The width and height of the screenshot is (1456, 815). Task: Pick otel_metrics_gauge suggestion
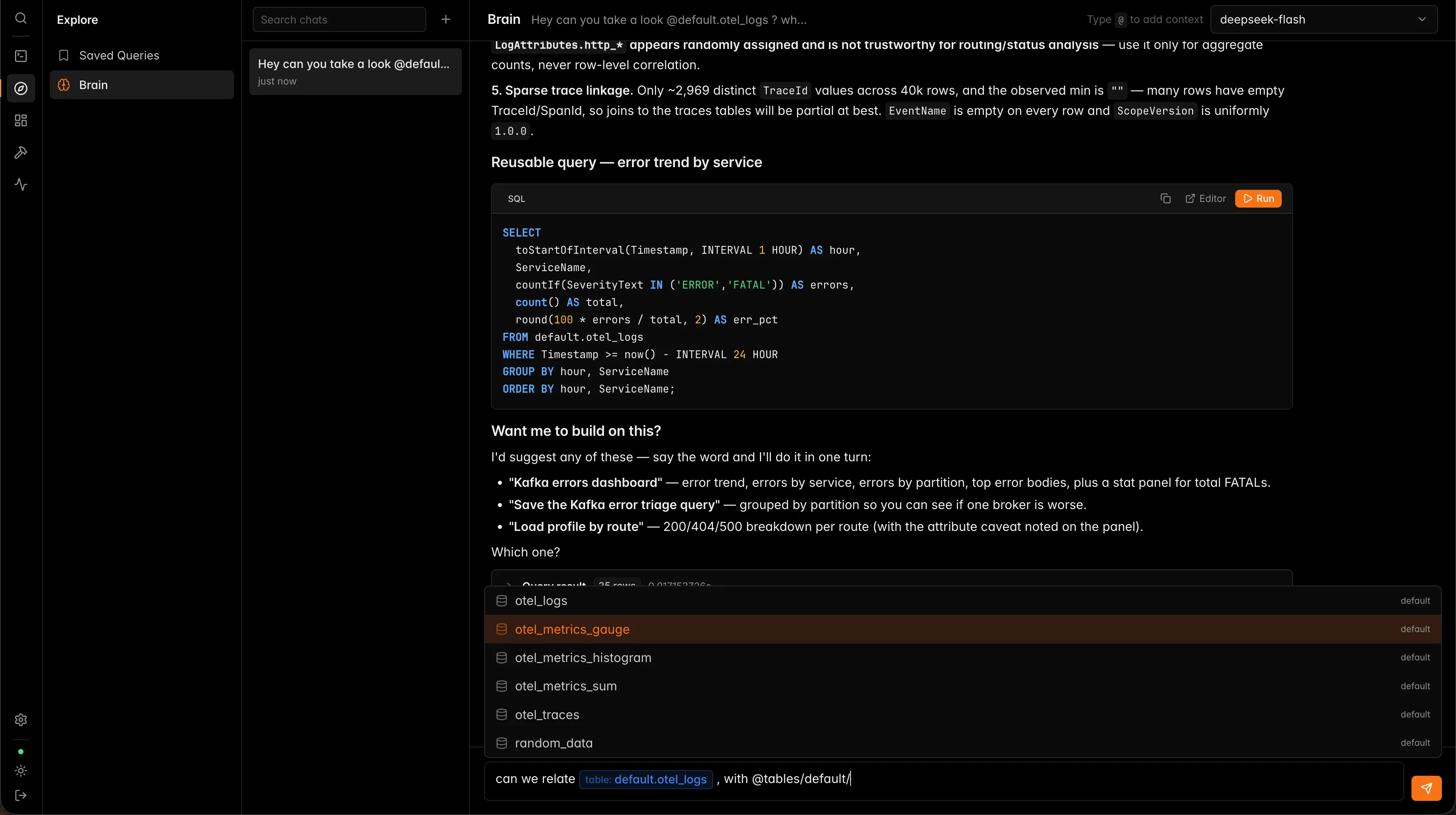963,629
